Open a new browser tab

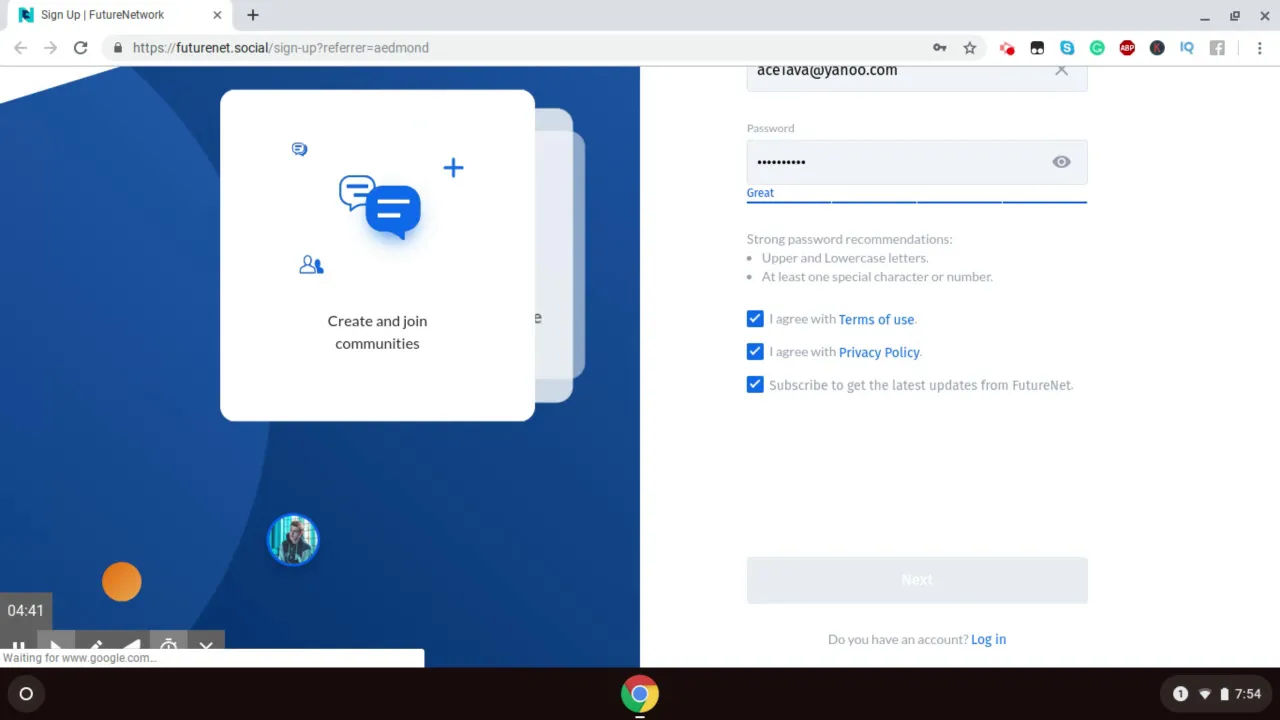(x=253, y=15)
